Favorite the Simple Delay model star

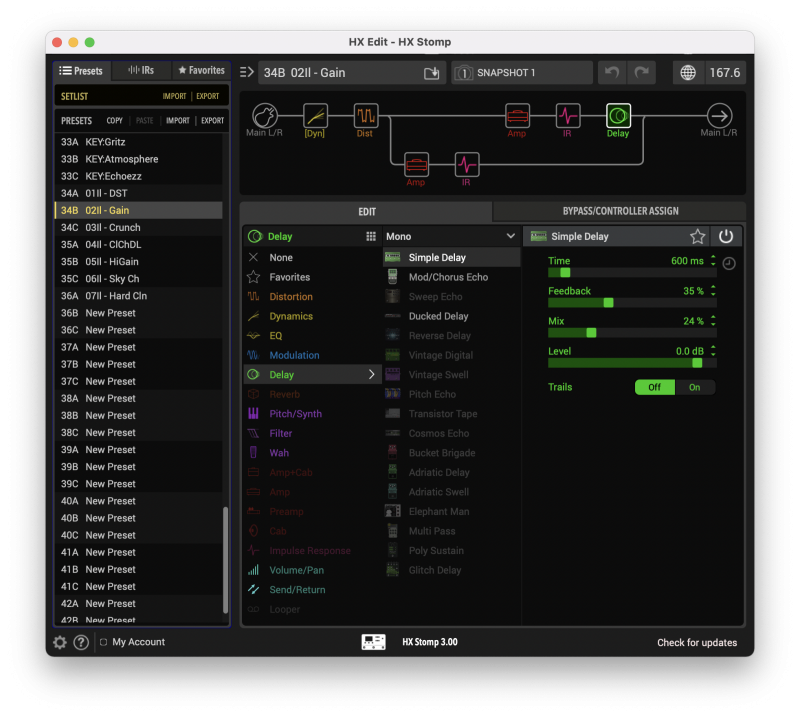point(697,236)
